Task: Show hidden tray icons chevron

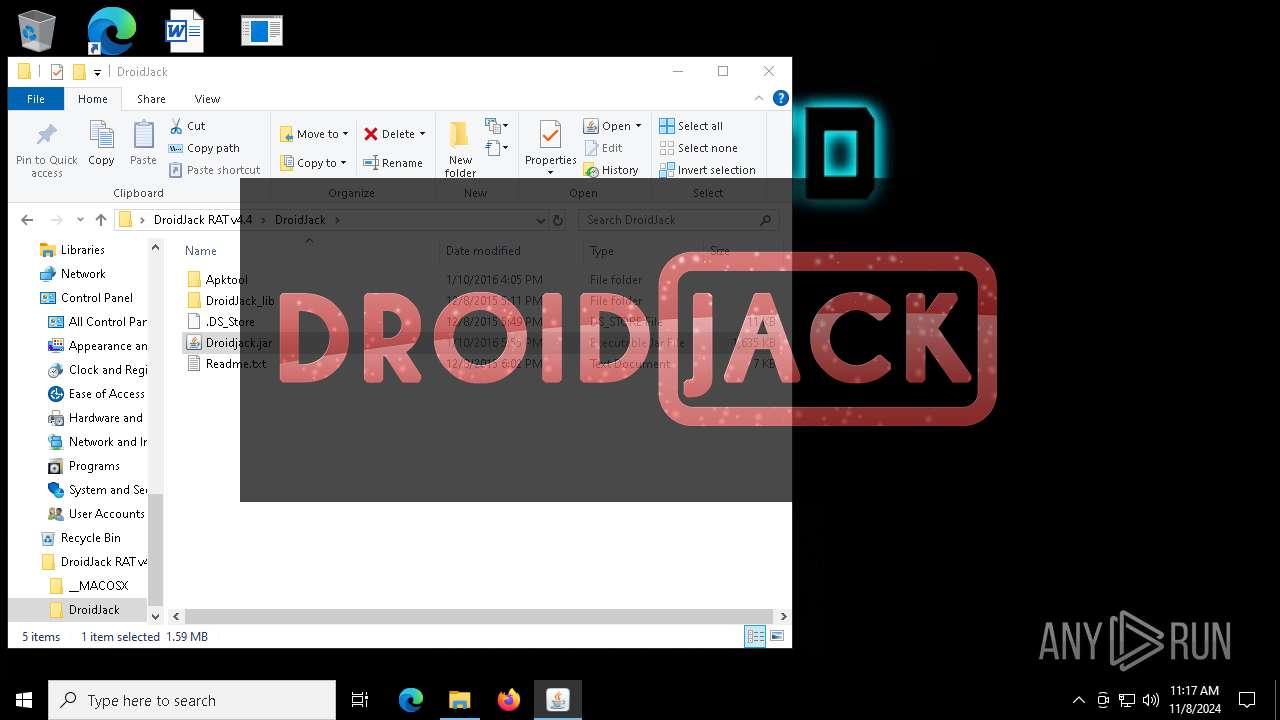Action: tap(1078, 700)
